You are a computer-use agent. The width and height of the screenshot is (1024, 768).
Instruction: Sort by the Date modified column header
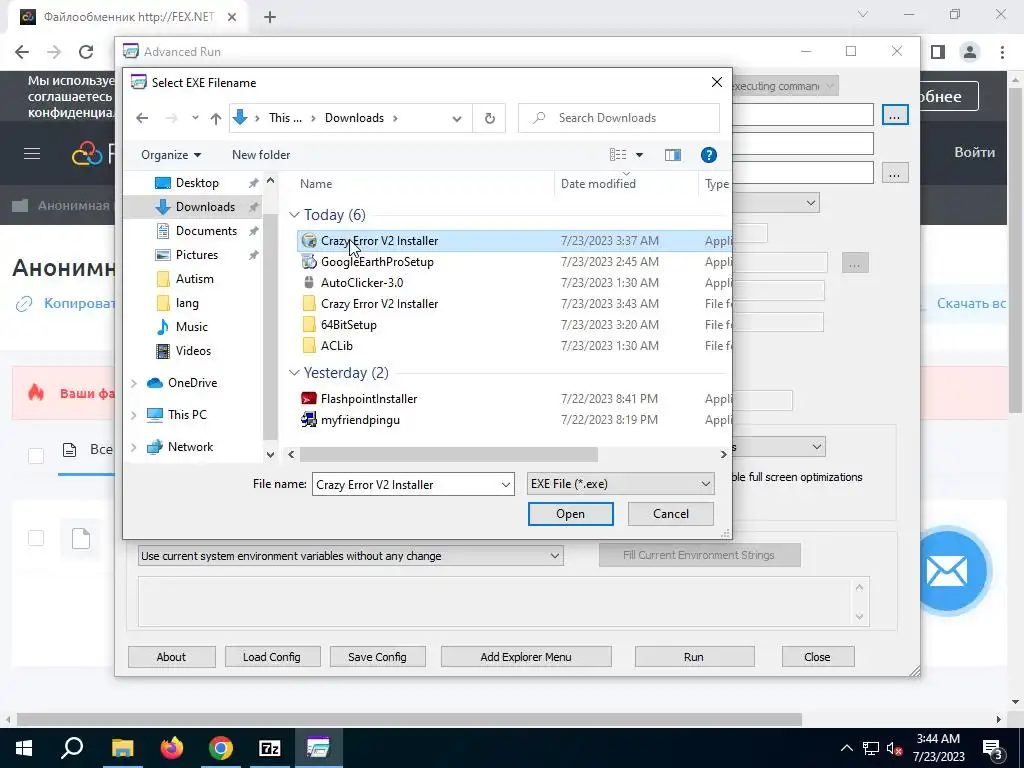pyautogui.click(x=598, y=184)
